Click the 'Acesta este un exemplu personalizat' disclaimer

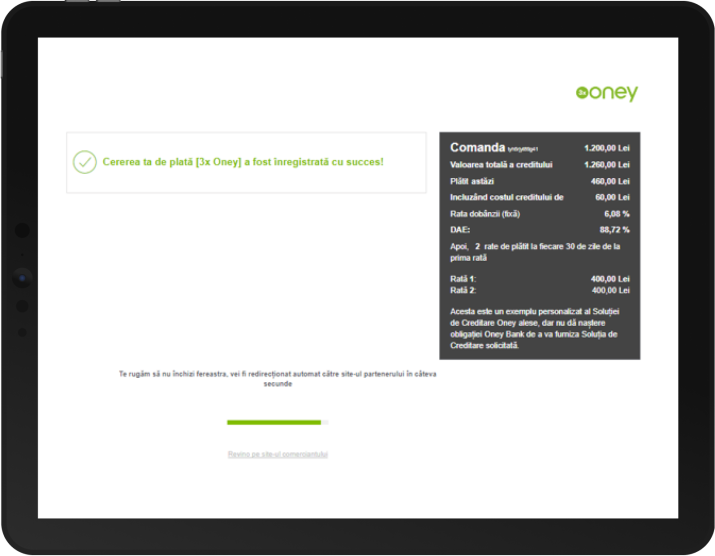point(534,328)
